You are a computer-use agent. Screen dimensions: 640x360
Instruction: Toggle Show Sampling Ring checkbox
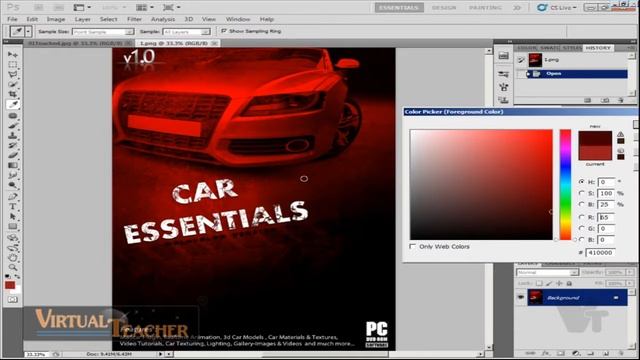[224, 31]
